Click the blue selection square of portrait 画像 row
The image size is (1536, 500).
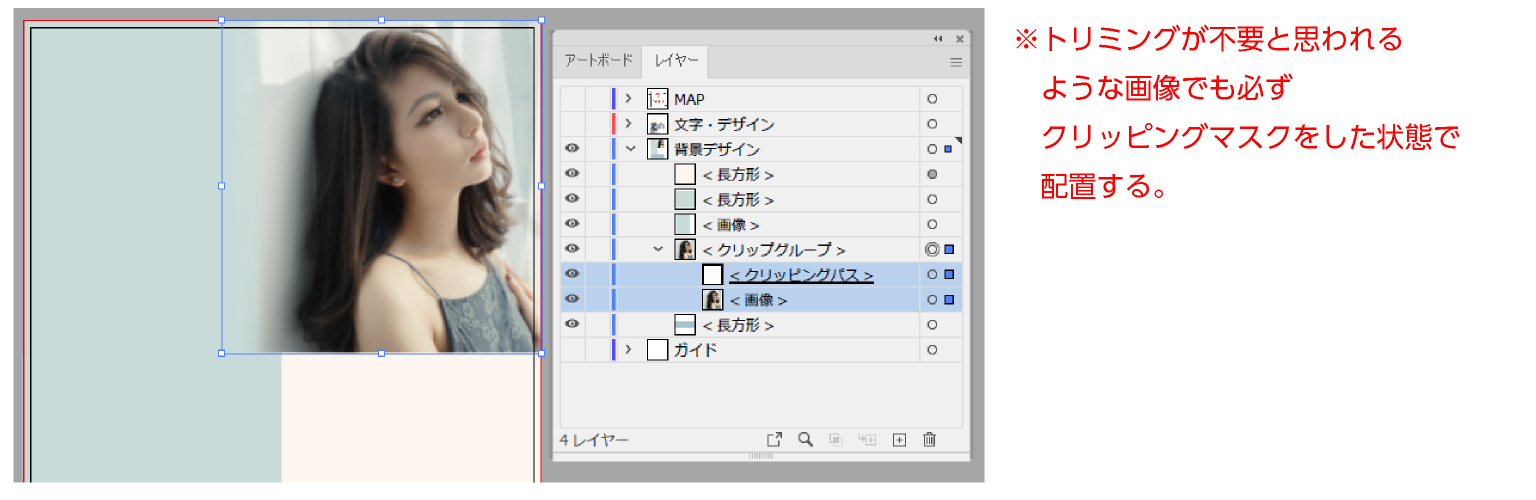pyautogui.click(x=949, y=299)
